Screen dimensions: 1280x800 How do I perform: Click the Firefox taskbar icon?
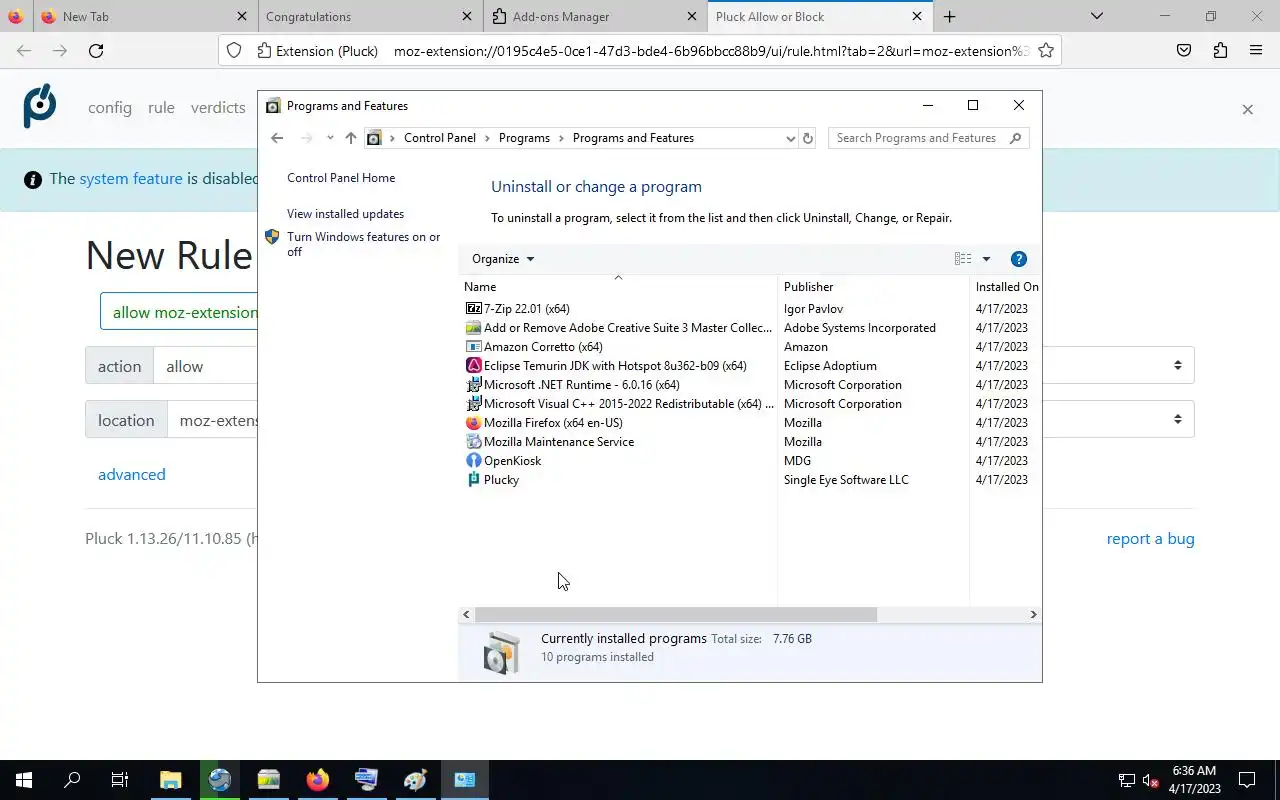[x=318, y=780]
